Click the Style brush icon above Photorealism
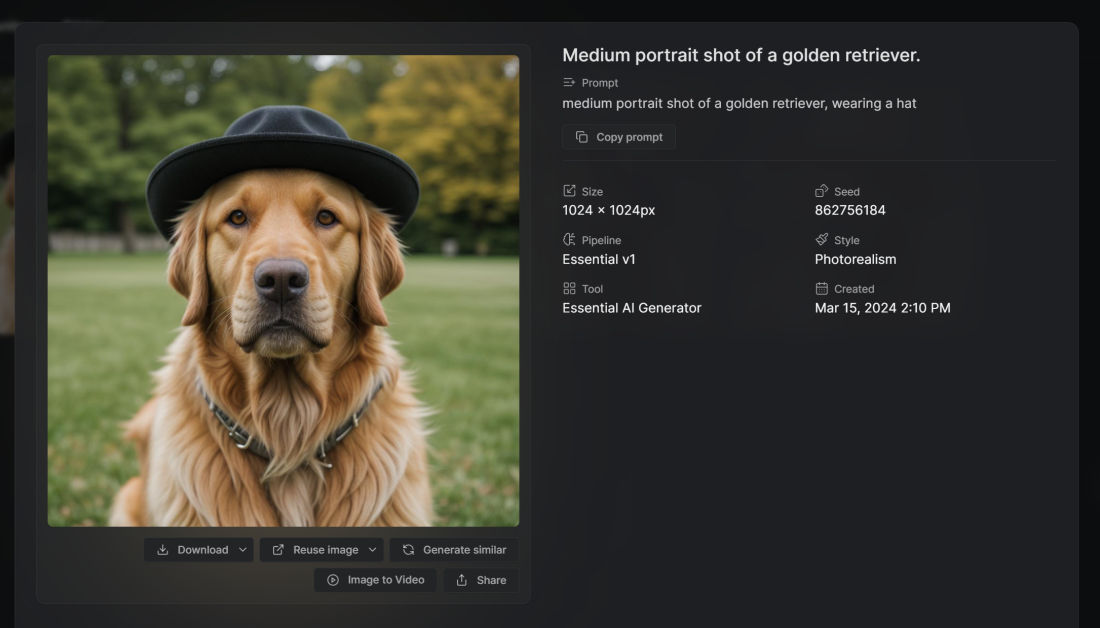1100x628 pixels. [822, 240]
